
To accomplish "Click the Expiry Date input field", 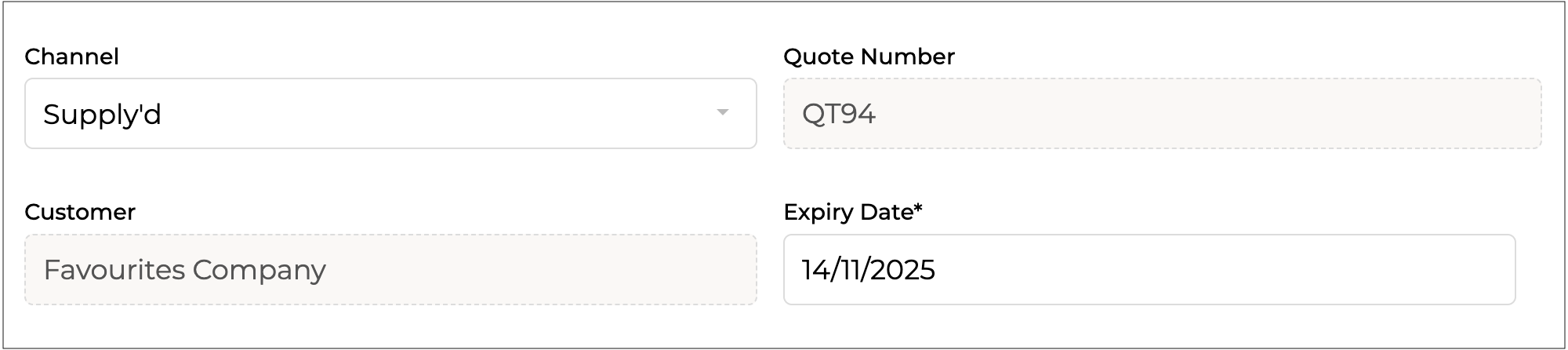I will [x=1149, y=269].
